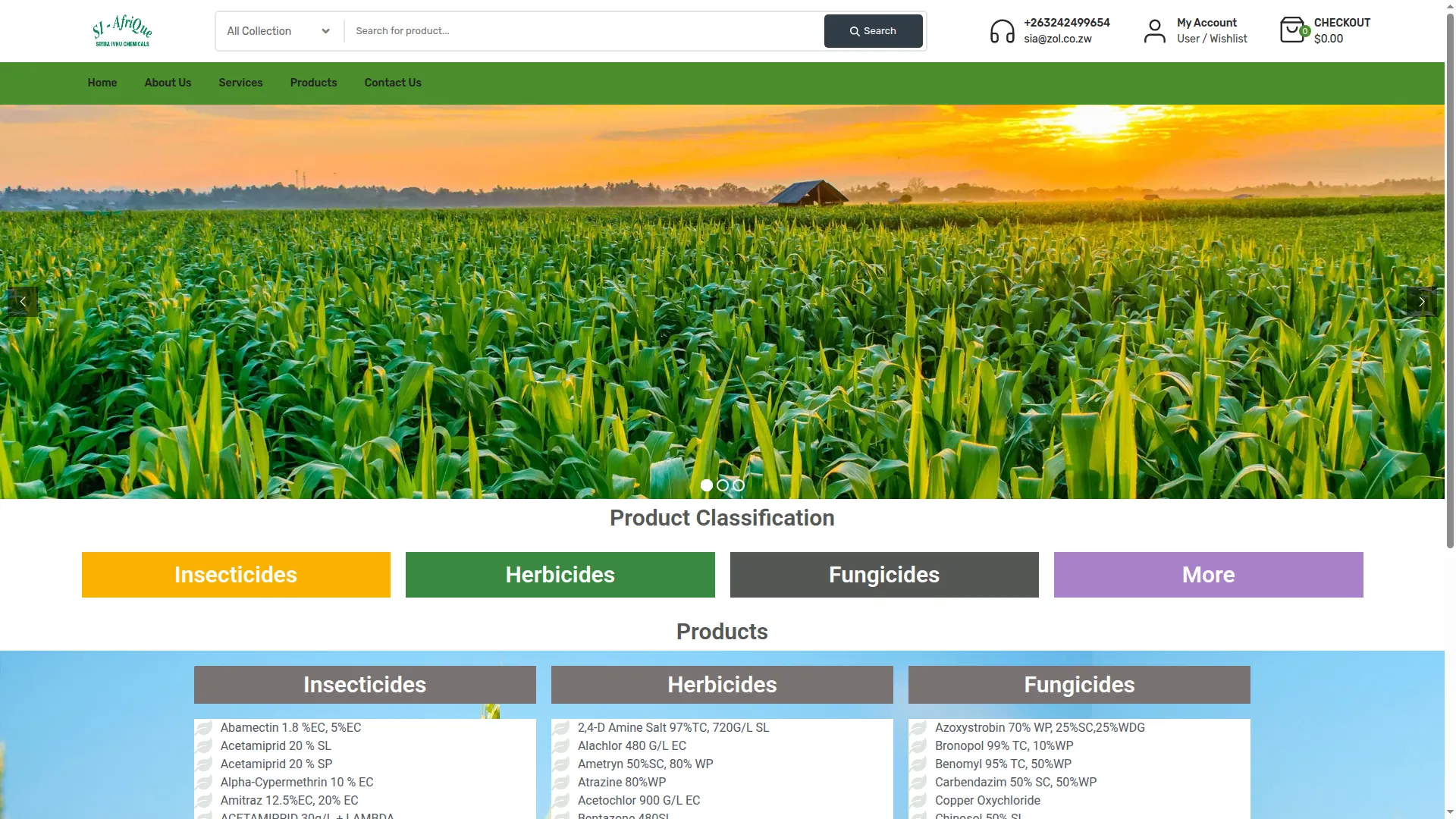Viewport: 1456px width, 819px height.
Task: Click sia@zol.co.zw email link
Action: (1057, 39)
